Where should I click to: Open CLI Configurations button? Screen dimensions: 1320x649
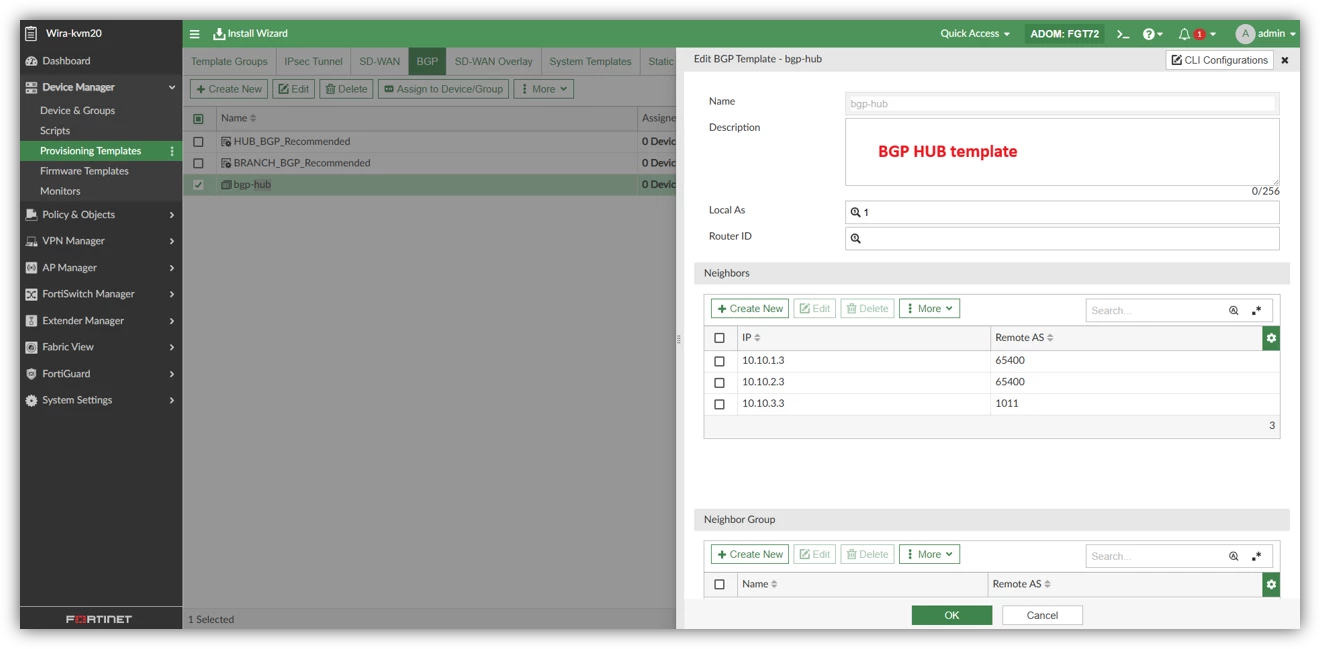tap(1220, 60)
